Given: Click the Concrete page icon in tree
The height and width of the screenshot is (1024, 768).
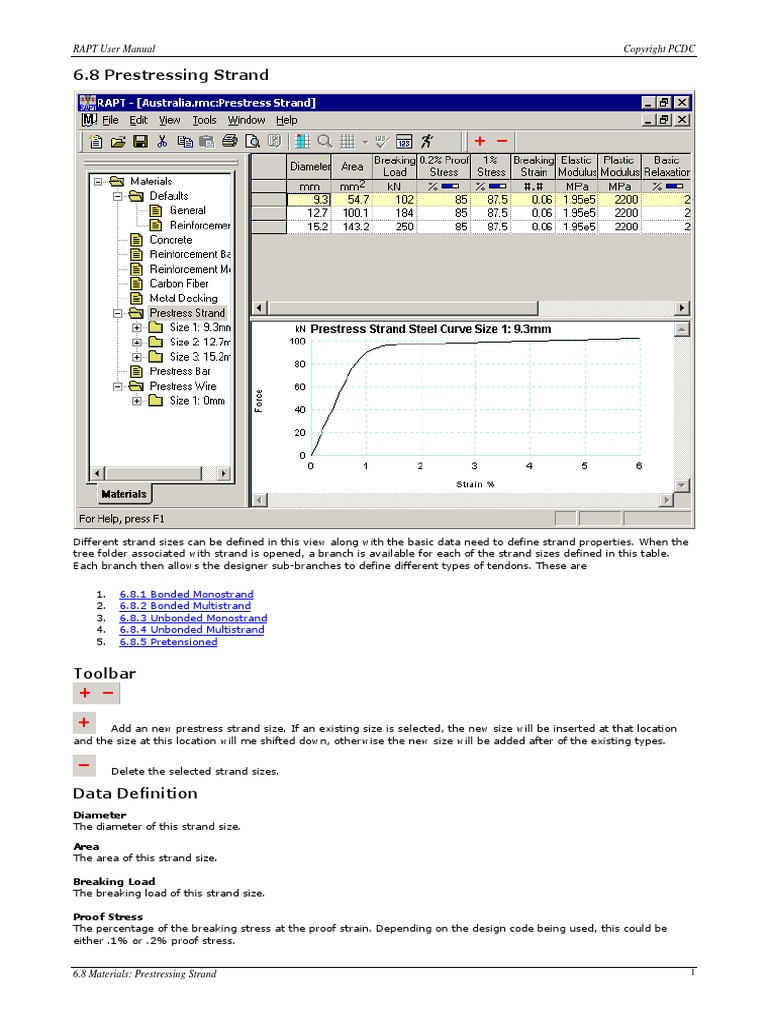Looking at the screenshot, I should click(x=136, y=240).
